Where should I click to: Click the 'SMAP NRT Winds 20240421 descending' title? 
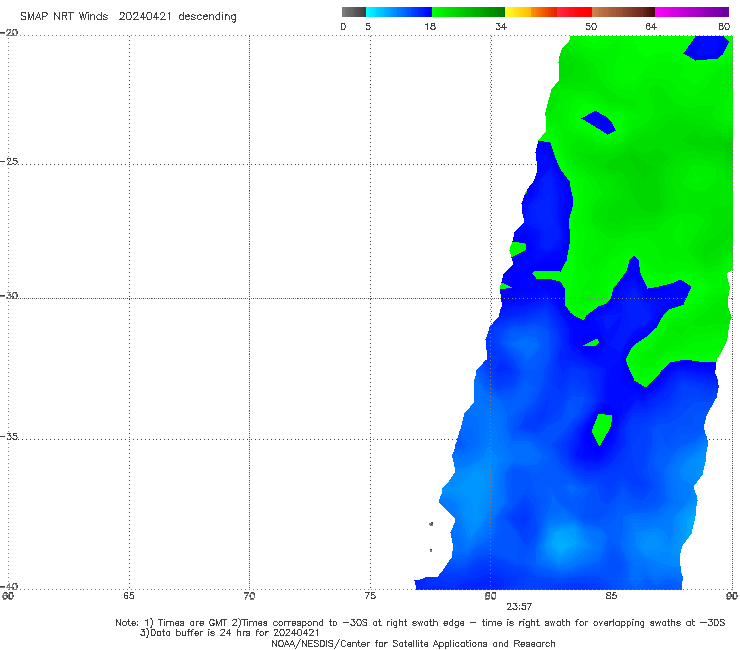coord(128,17)
